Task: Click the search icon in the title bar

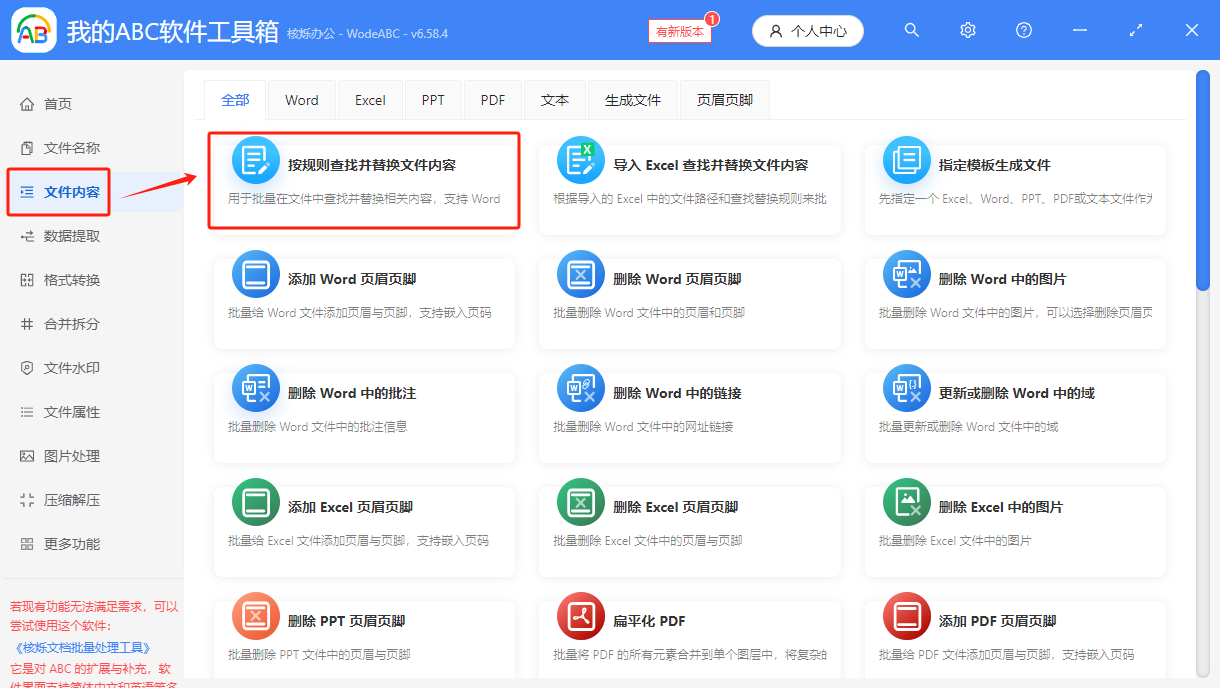Action: pos(911,30)
